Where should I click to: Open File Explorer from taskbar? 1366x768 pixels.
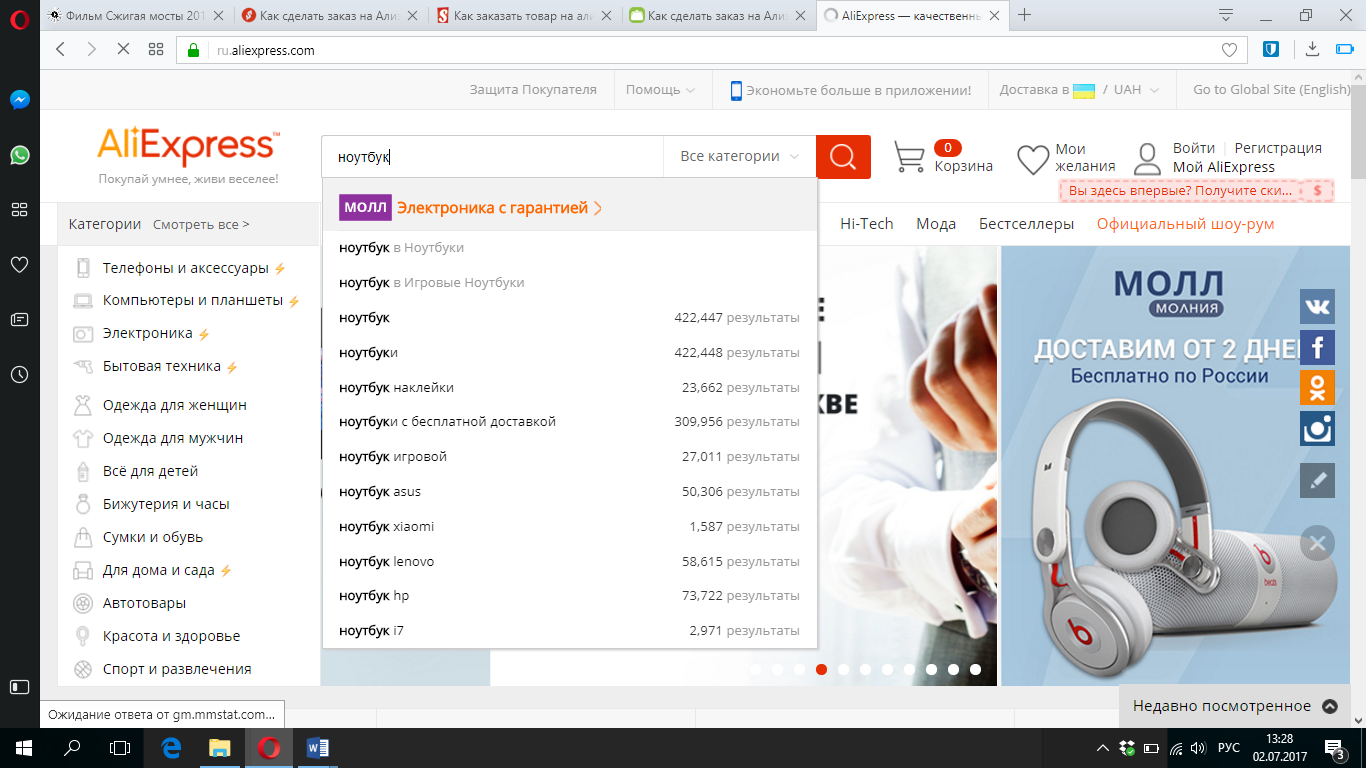[220, 747]
